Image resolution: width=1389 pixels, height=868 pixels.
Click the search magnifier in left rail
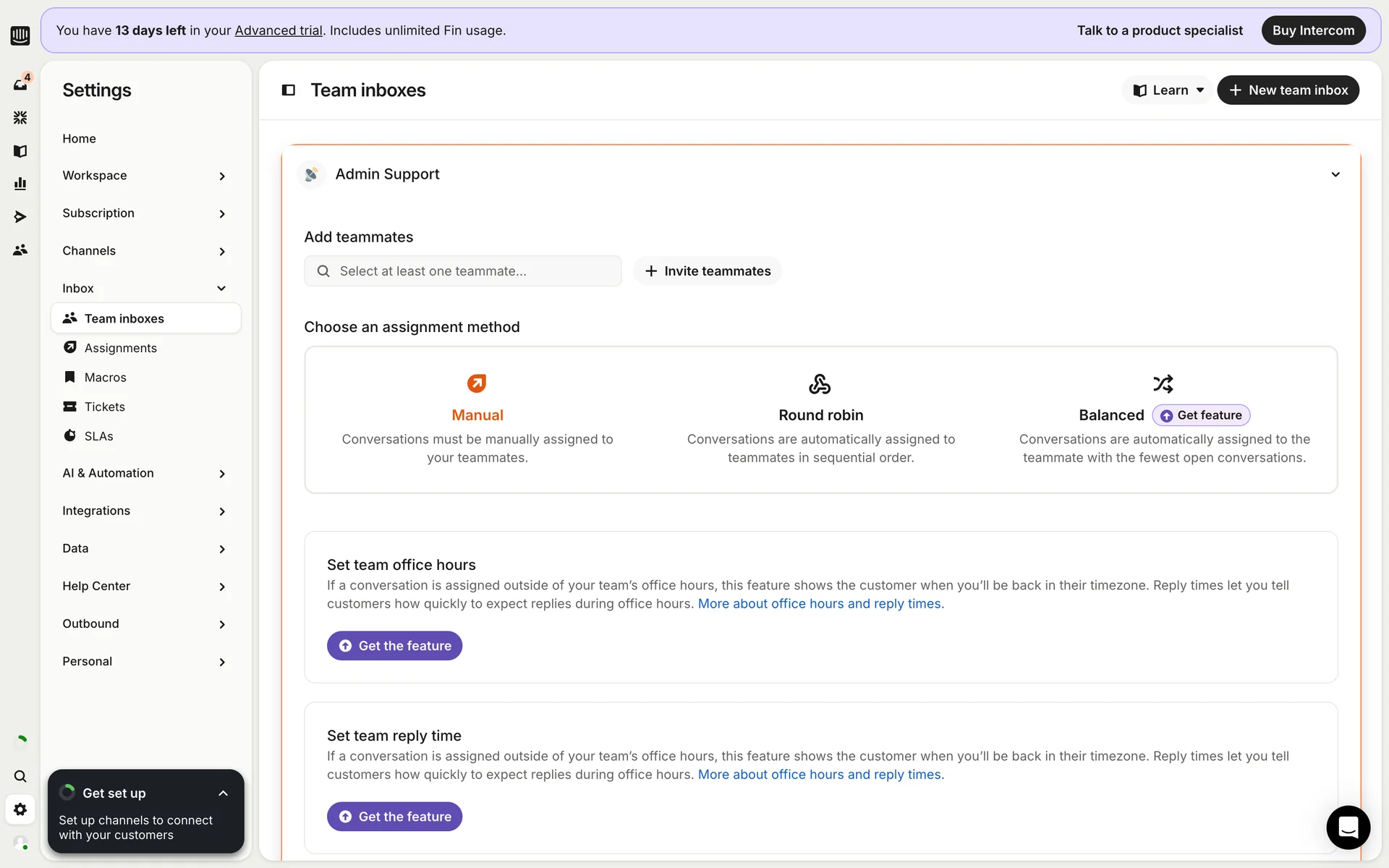20,776
